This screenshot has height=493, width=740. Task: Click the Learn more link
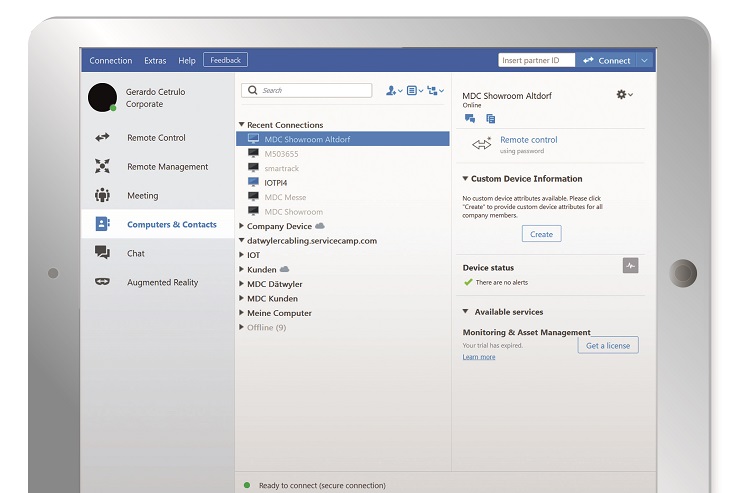click(x=478, y=357)
